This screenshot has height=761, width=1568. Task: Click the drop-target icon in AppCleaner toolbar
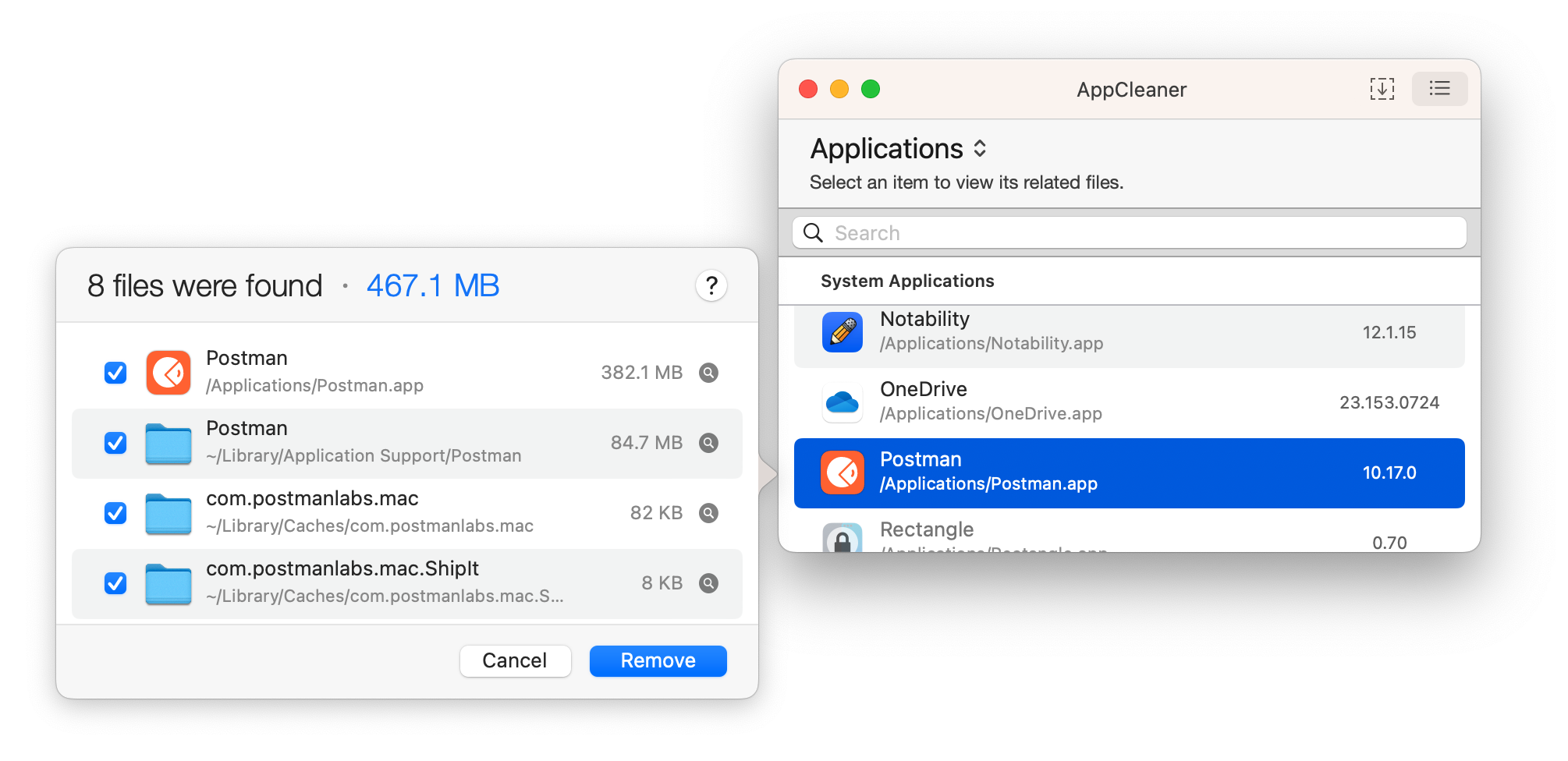(1382, 89)
